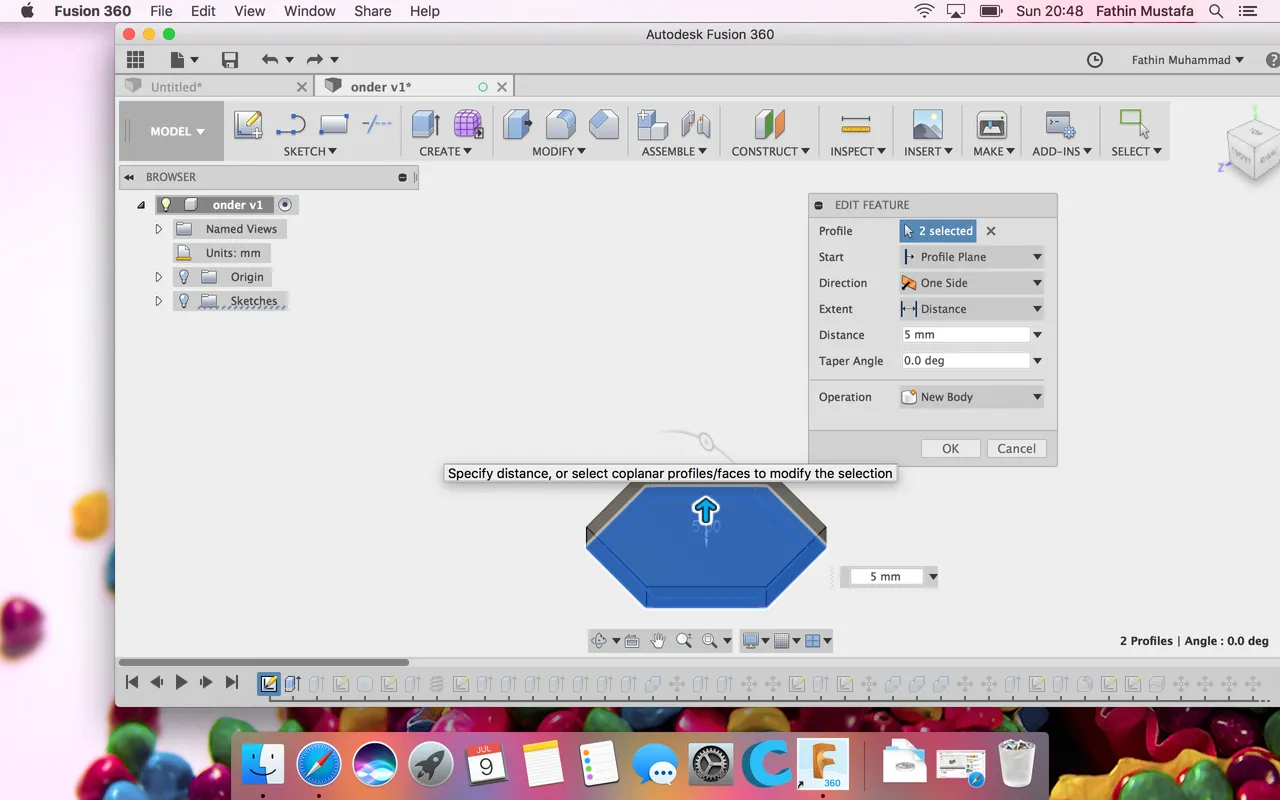Screen dimensions: 1280x800
Task: Select the Create Sketch tool
Action: pos(248,125)
